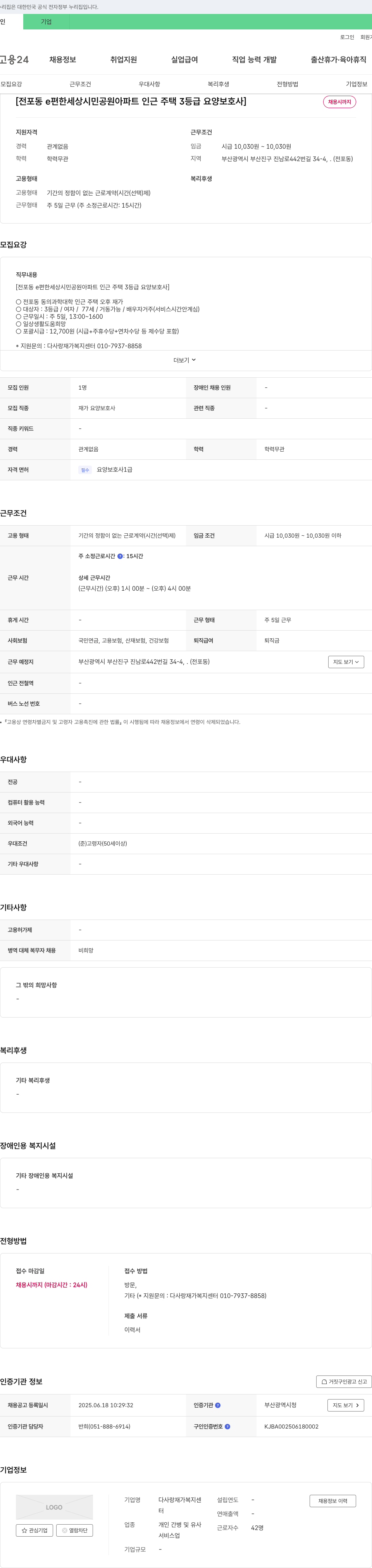
Task: Click 이력서 under 제출 서류
Action: (x=132, y=1330)
